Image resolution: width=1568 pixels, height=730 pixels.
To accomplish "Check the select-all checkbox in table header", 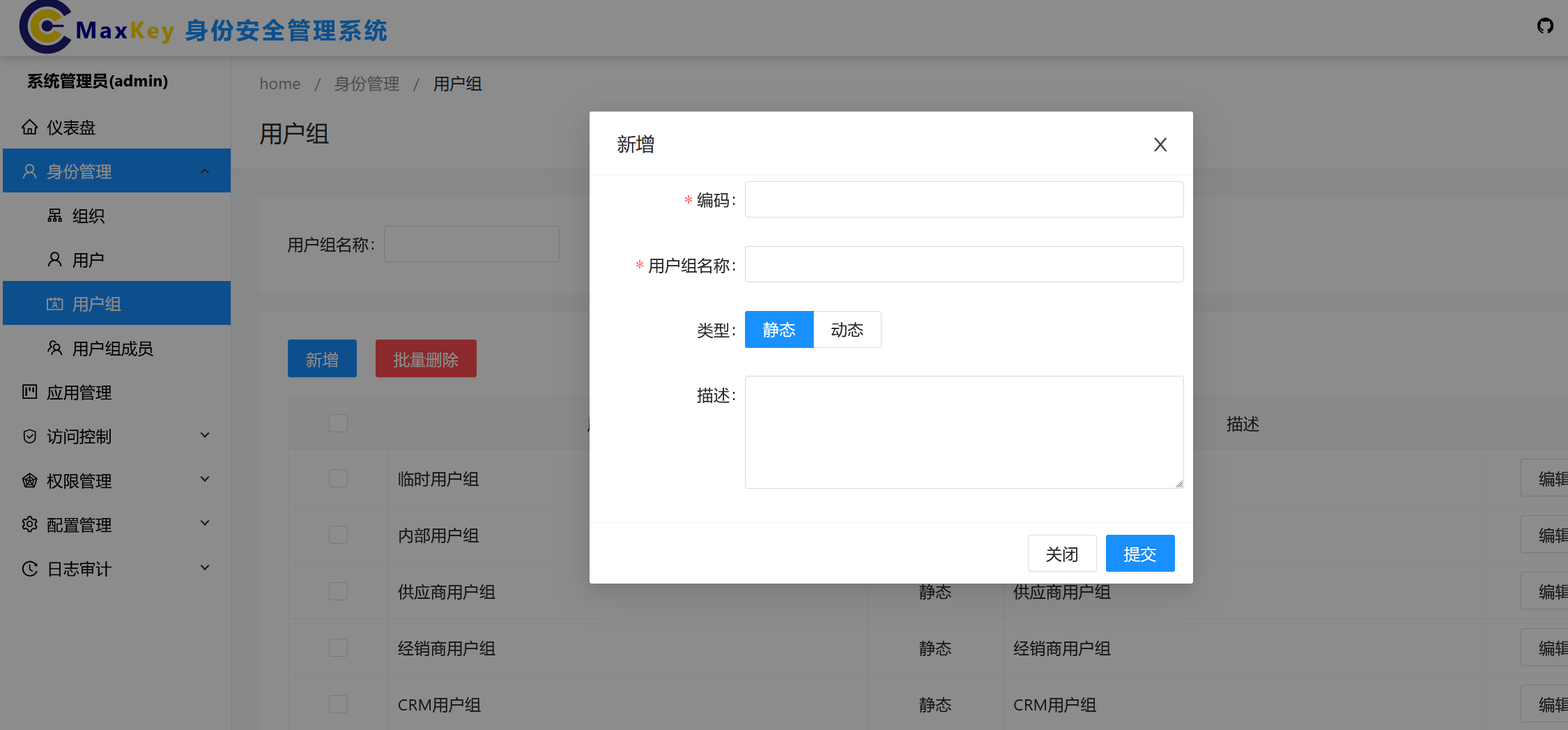I will coord(338,423).
